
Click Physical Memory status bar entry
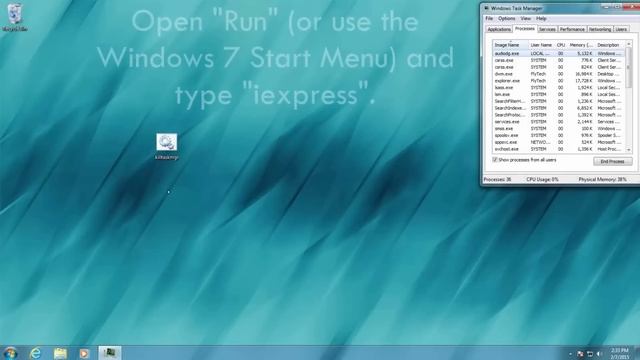coord(602,179)
